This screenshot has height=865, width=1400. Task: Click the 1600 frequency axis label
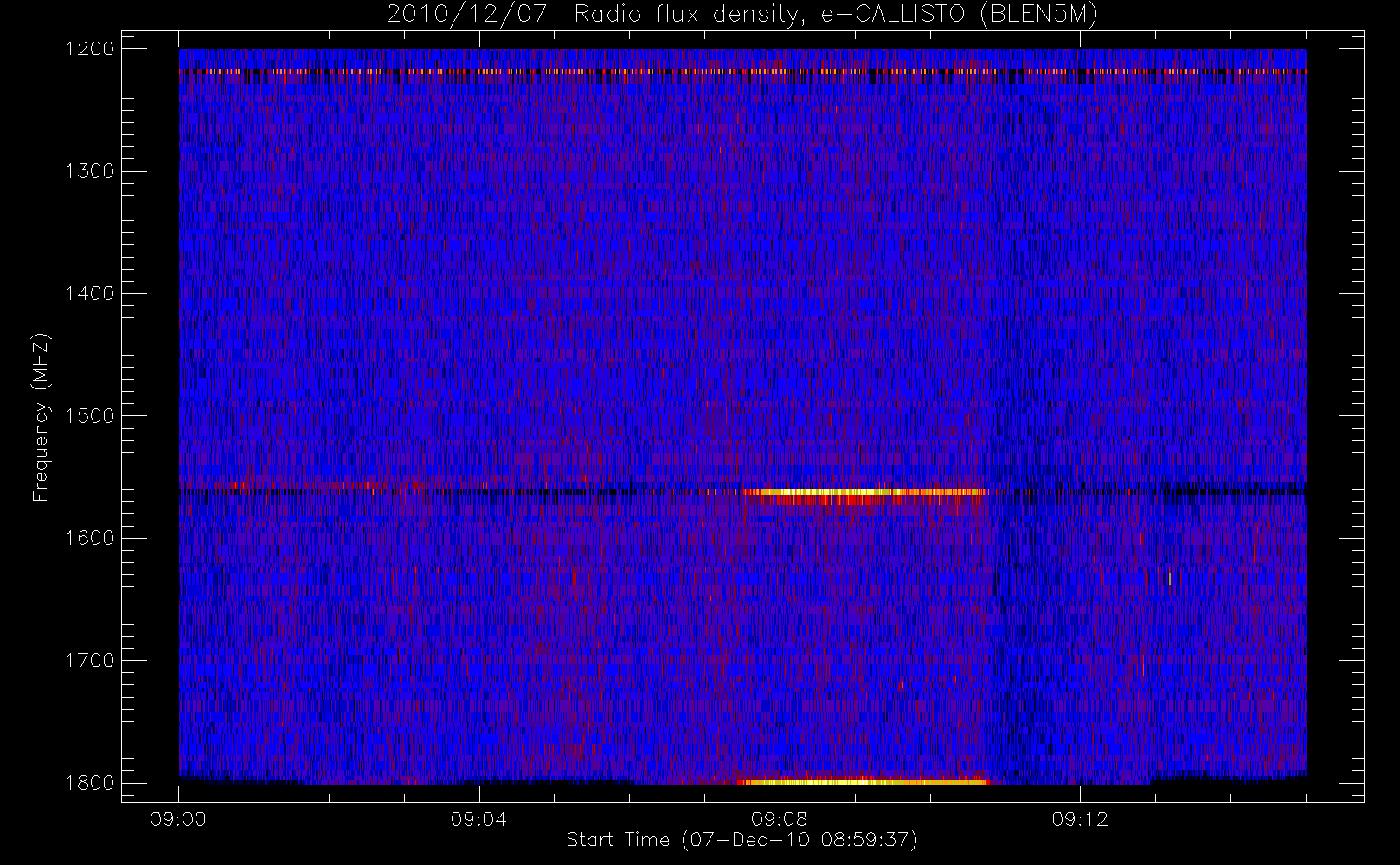click(x=90, y=538)
